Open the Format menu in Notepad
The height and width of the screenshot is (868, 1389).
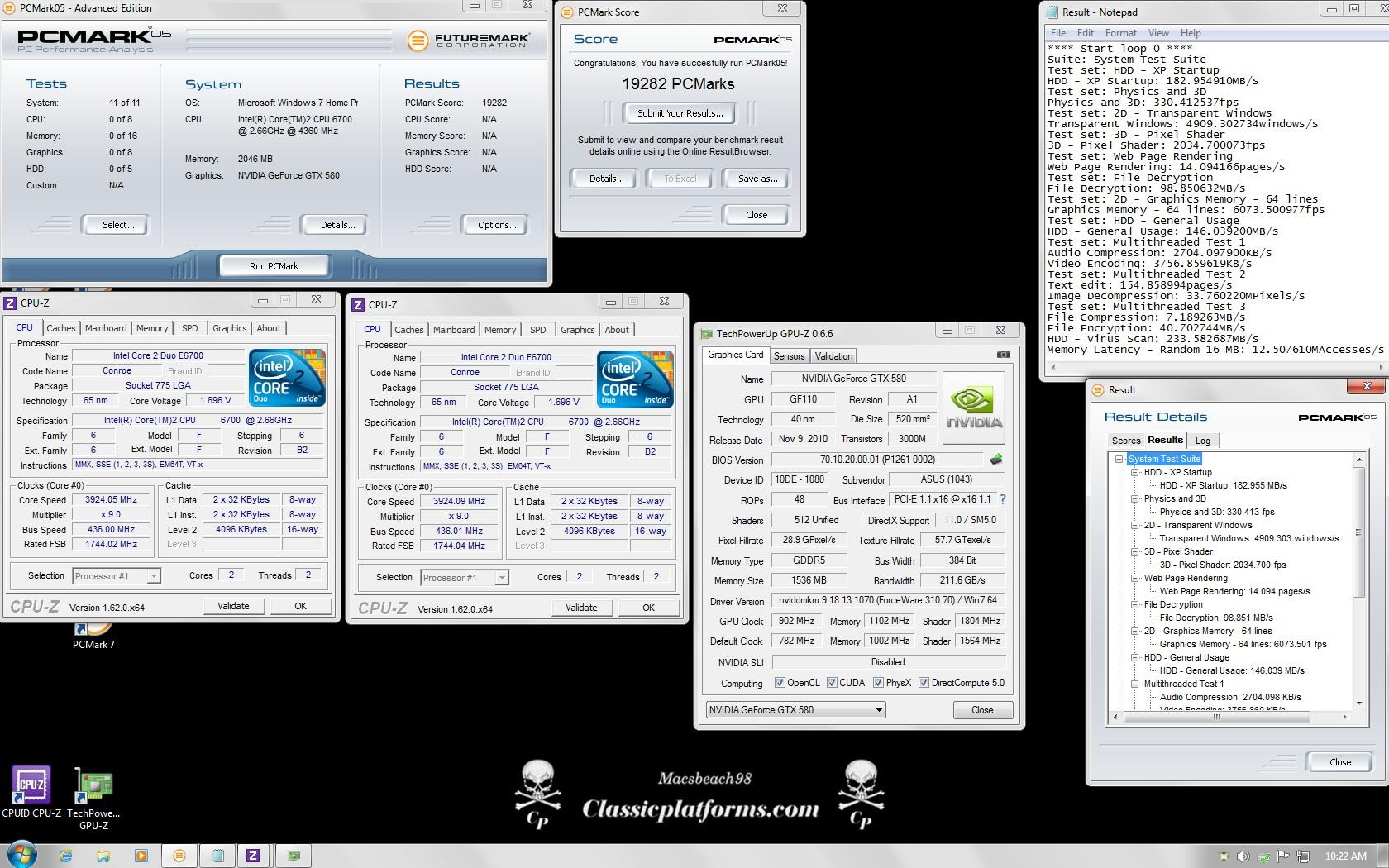pyautogui.click(x=1120, y=33)
